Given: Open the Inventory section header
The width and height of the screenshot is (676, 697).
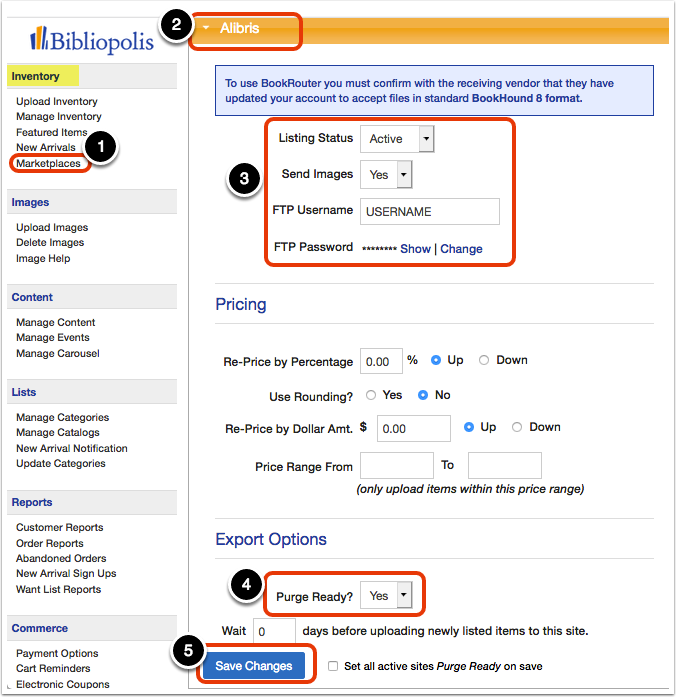Looking at the screenshot, I should tap(92, 76).
